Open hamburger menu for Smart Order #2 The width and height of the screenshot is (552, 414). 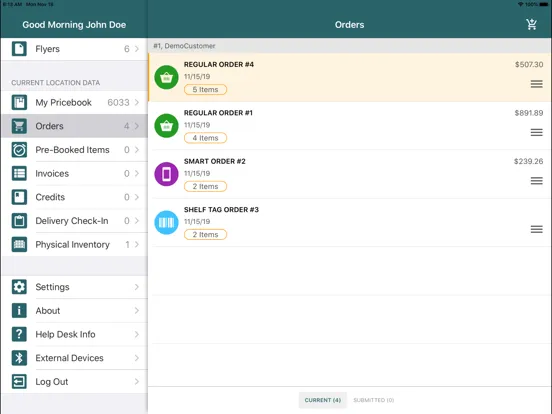[x=537, y=181]
